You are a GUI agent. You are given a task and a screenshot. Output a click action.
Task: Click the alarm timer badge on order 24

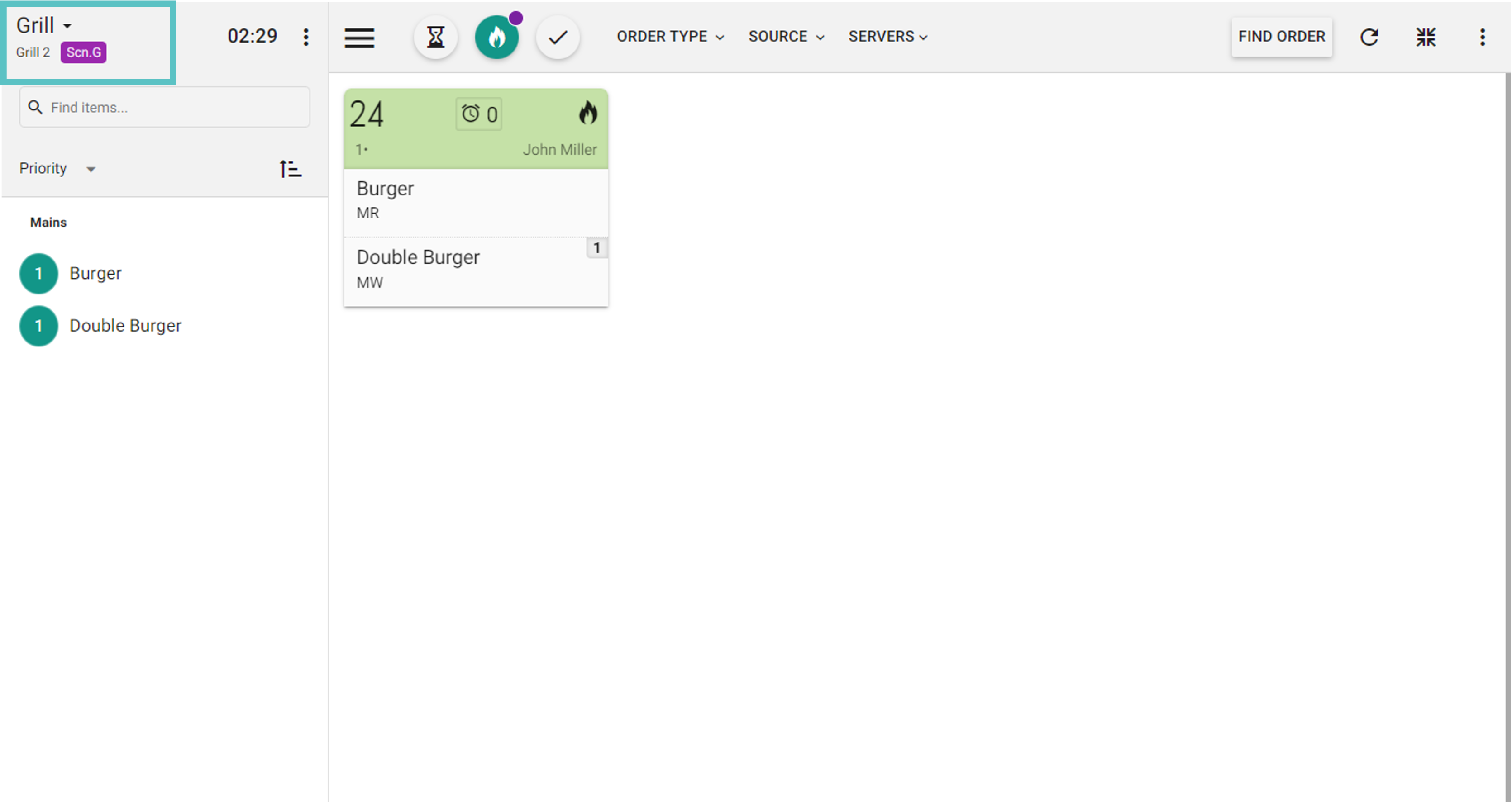tap(479, 114)
